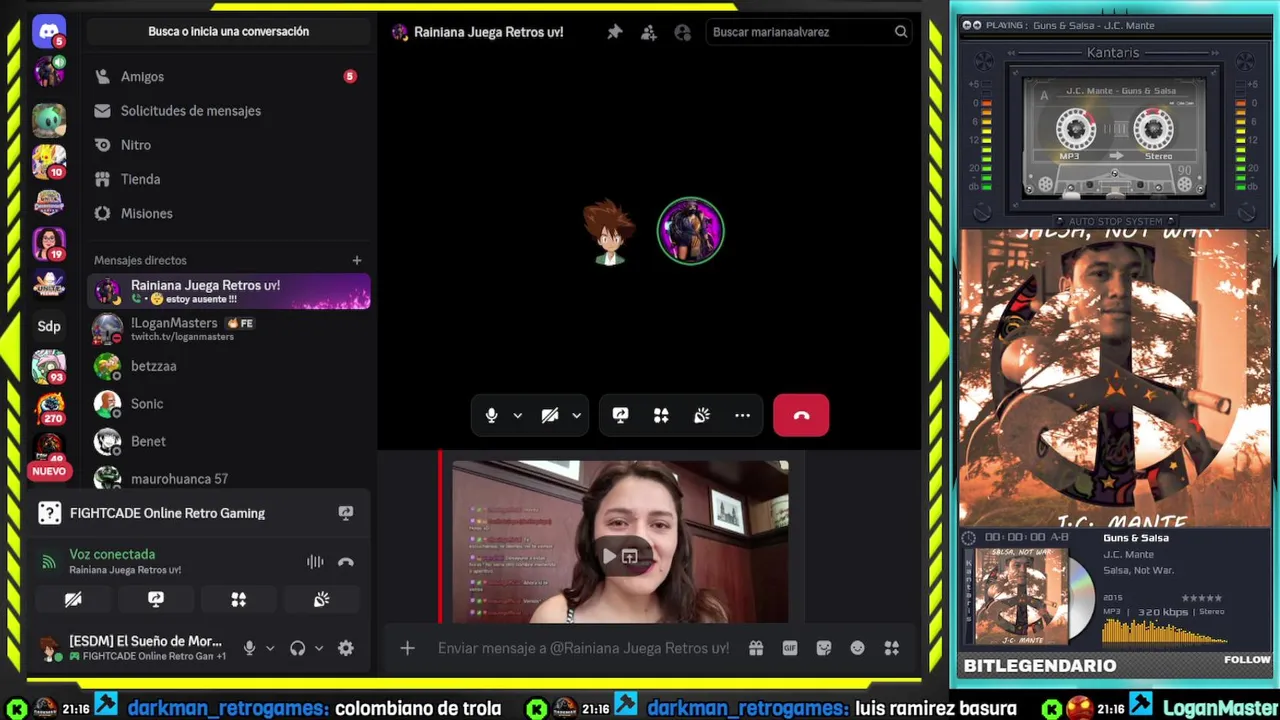Expand input device arrow in user panel

point(270,648)
